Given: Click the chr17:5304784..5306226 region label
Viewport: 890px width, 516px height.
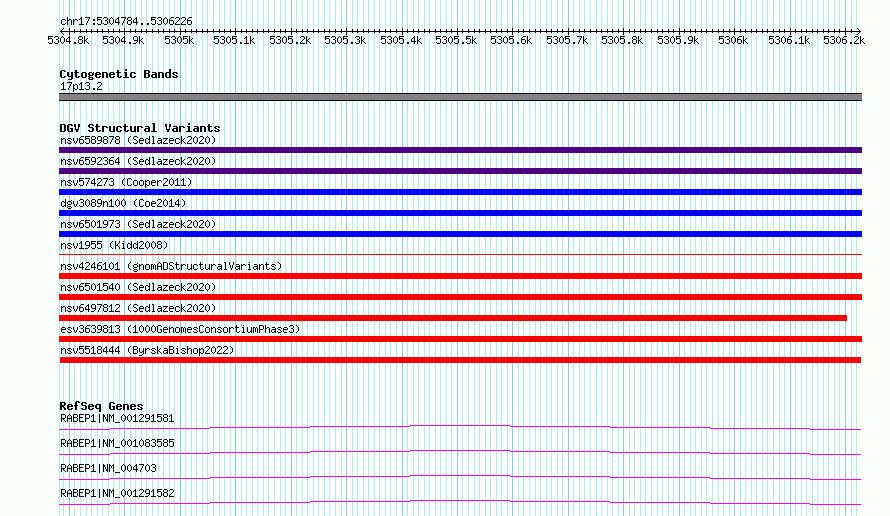Looking at the screenshot, I should coord(126,21).
